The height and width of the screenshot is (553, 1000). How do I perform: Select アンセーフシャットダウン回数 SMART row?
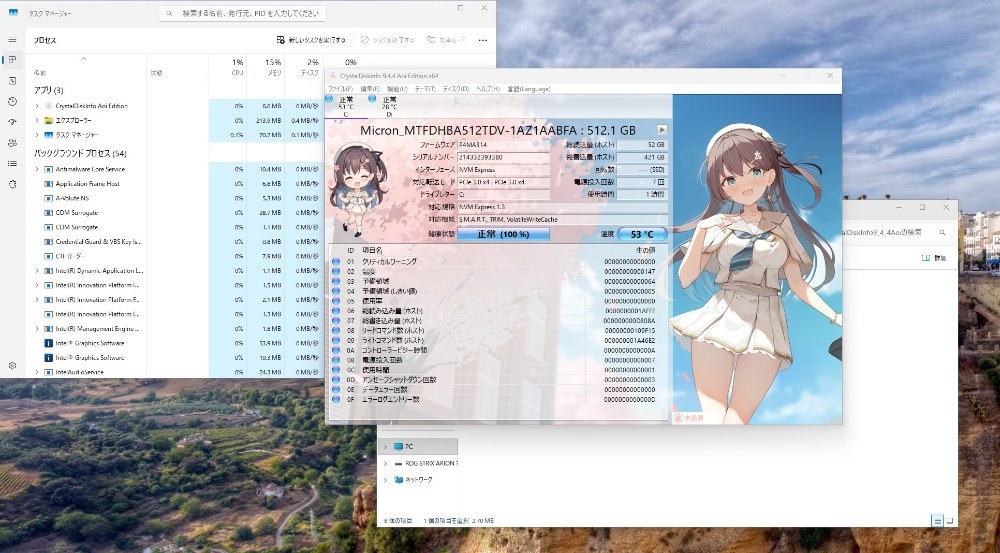499,380
